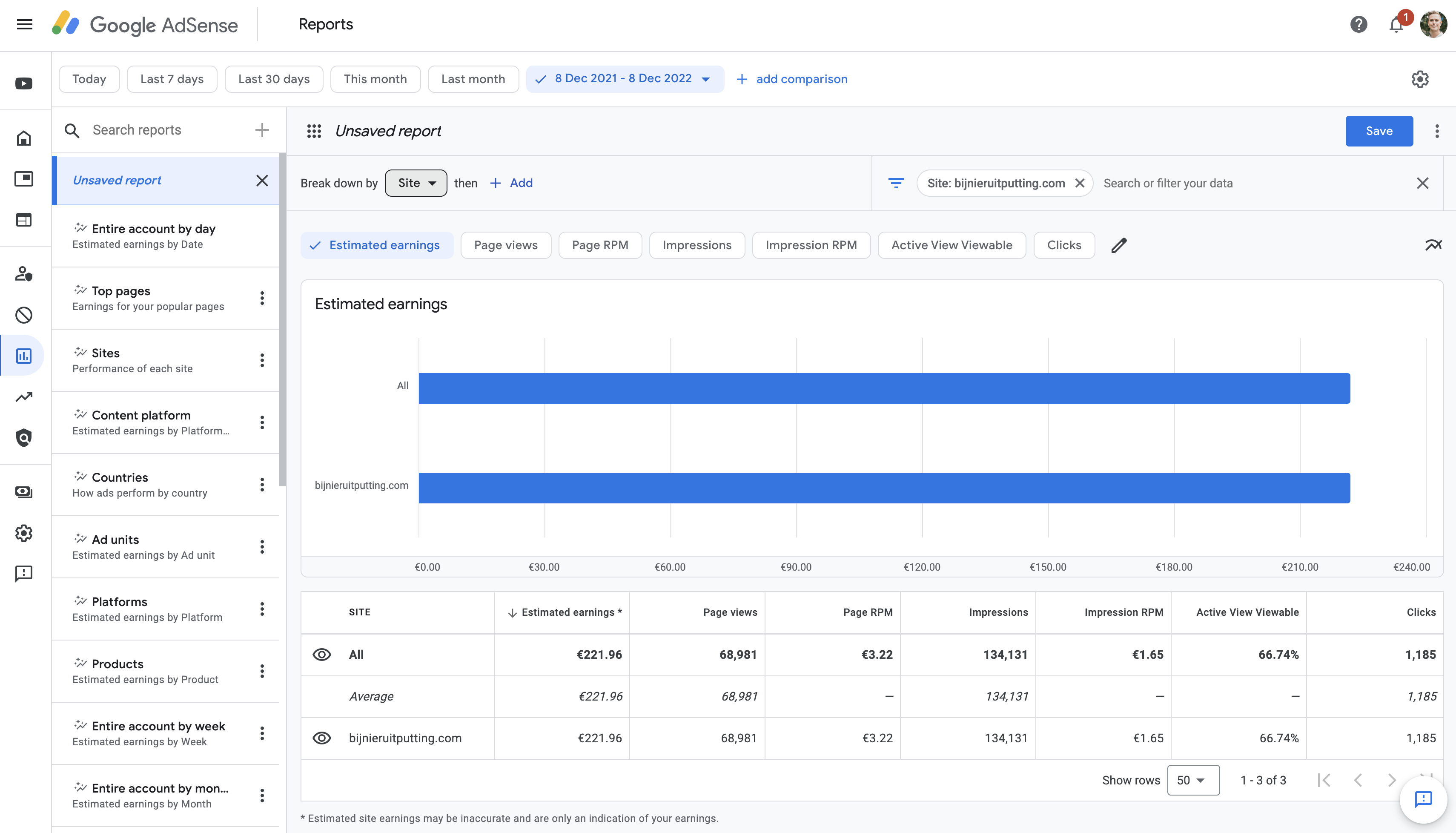Toggle the Page views metric chip
This screenshot has height=833, width=1456.
506,245
